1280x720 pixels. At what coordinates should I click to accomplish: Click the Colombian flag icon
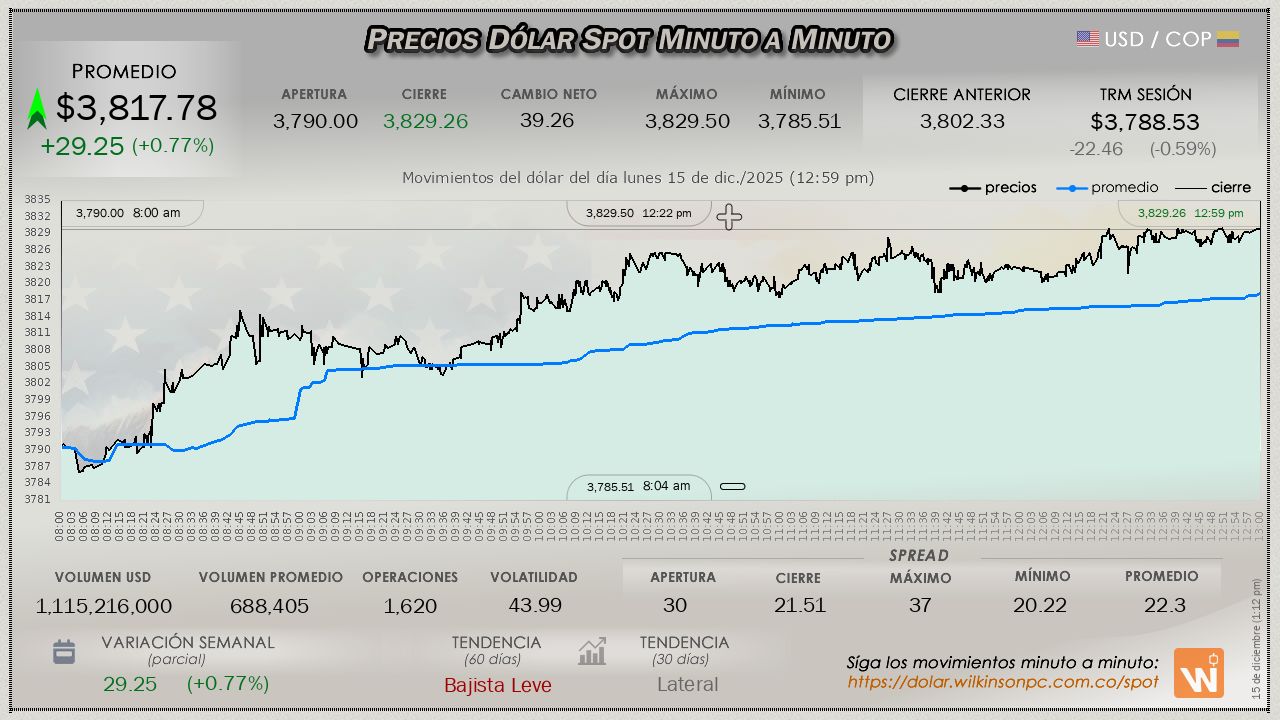point(1228,39)
